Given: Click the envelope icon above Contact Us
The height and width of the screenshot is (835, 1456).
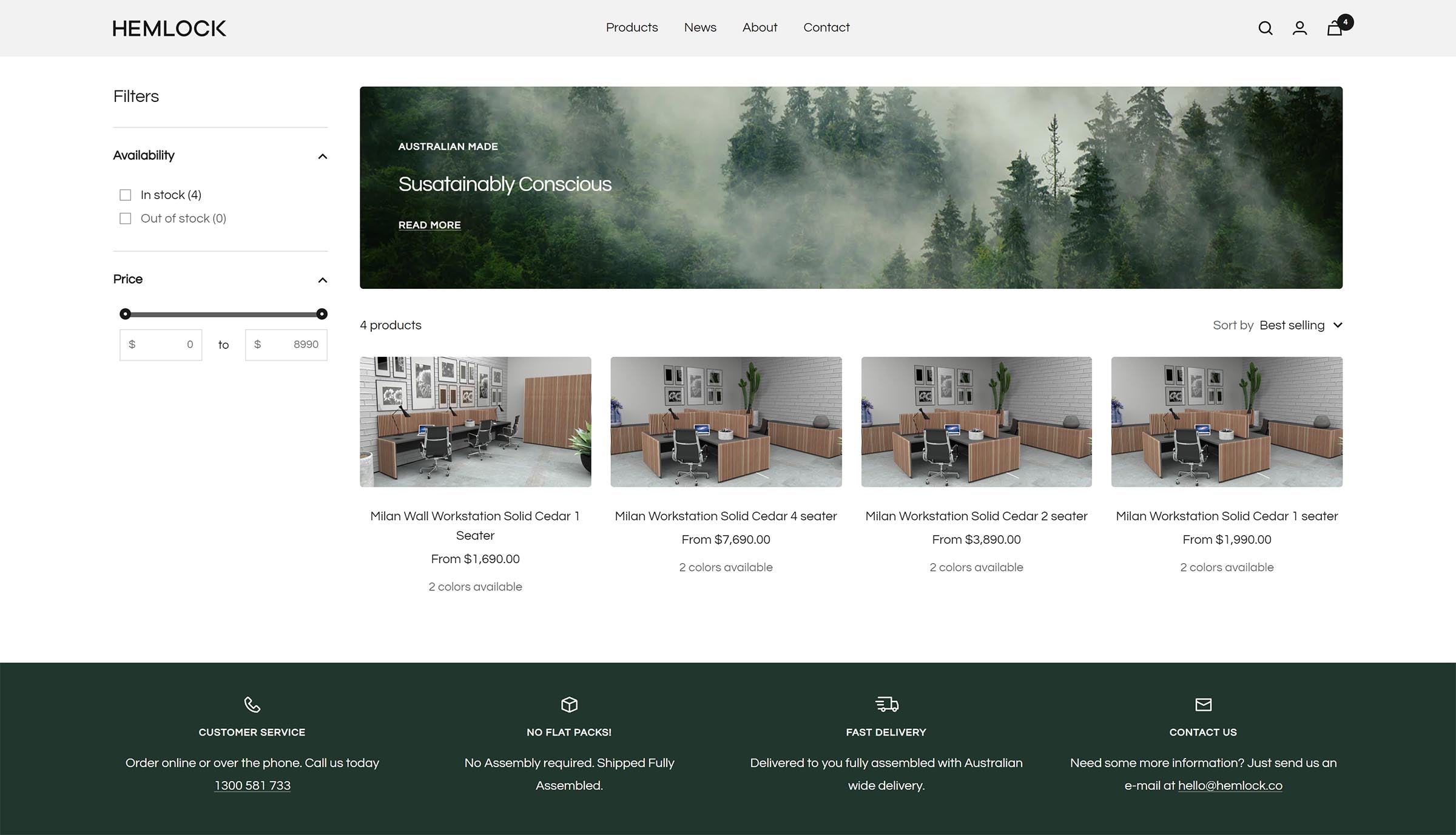Looking at the screenshot, I should 1203,705.
